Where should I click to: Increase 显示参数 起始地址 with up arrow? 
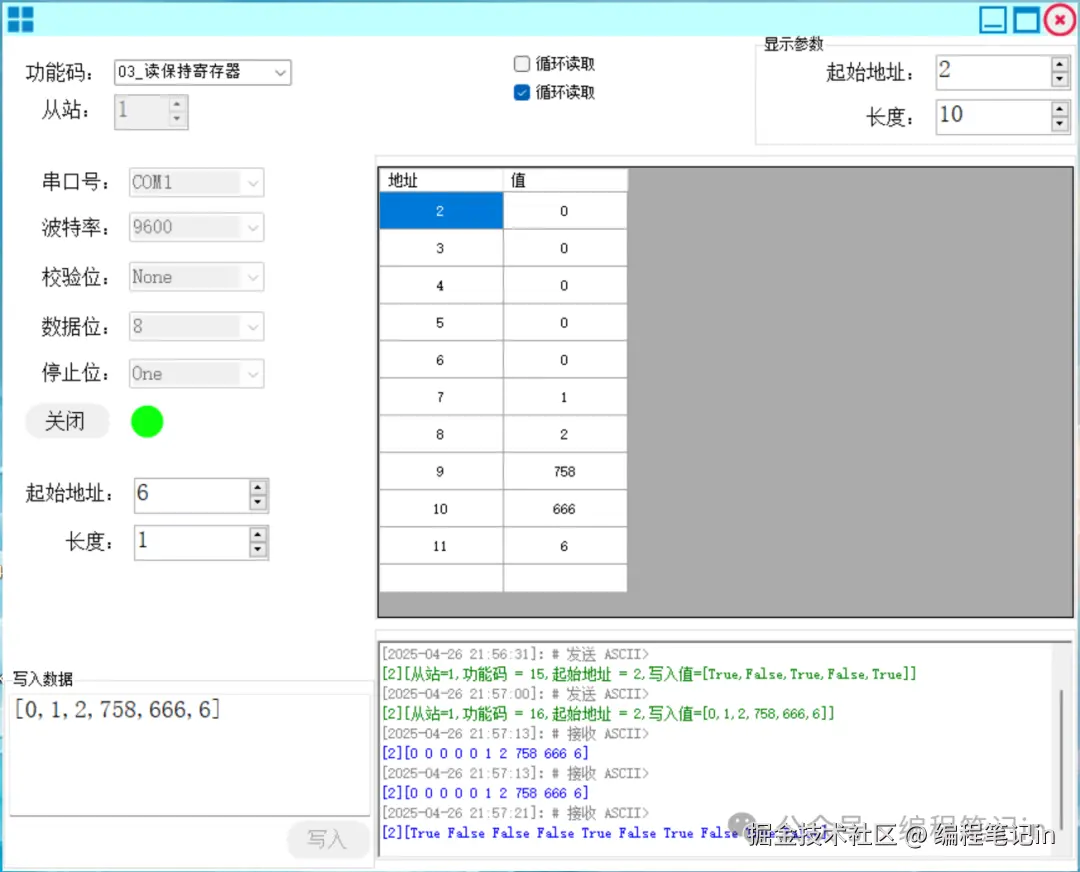1059,65
